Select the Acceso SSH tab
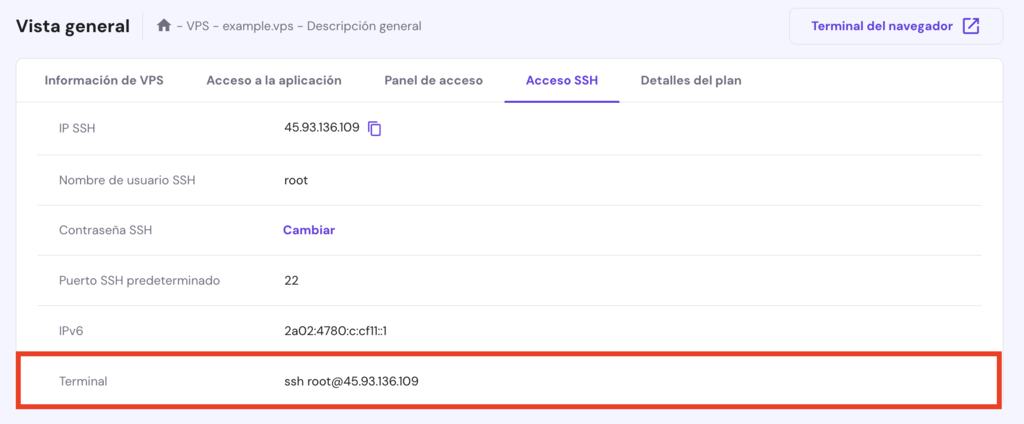The image size is (1024, 424). click(x=562, y=80)
